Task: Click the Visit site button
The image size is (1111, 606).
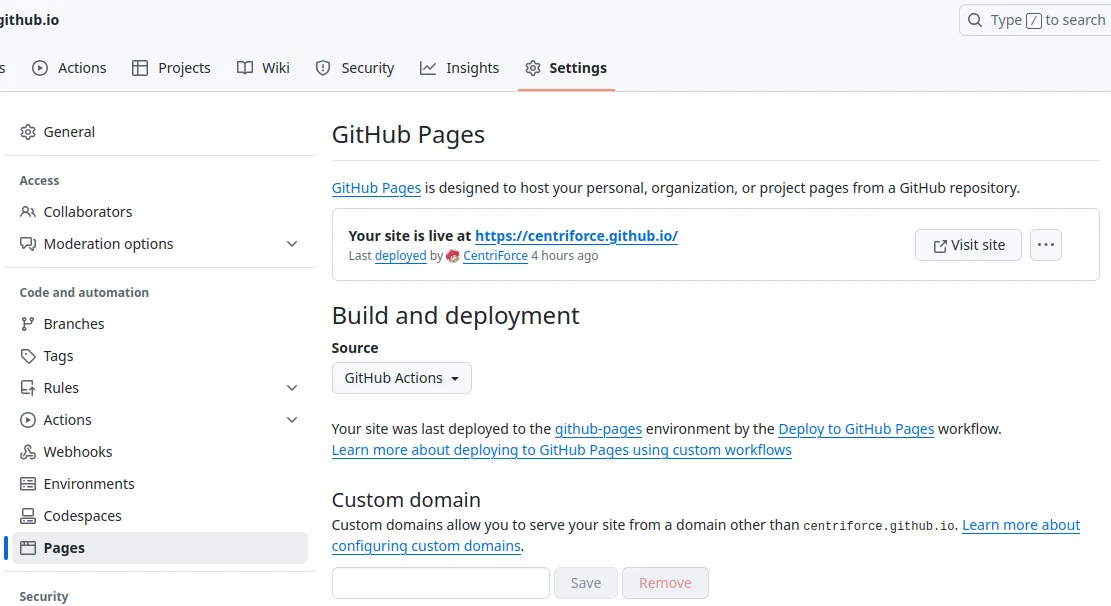Action: 968,244
